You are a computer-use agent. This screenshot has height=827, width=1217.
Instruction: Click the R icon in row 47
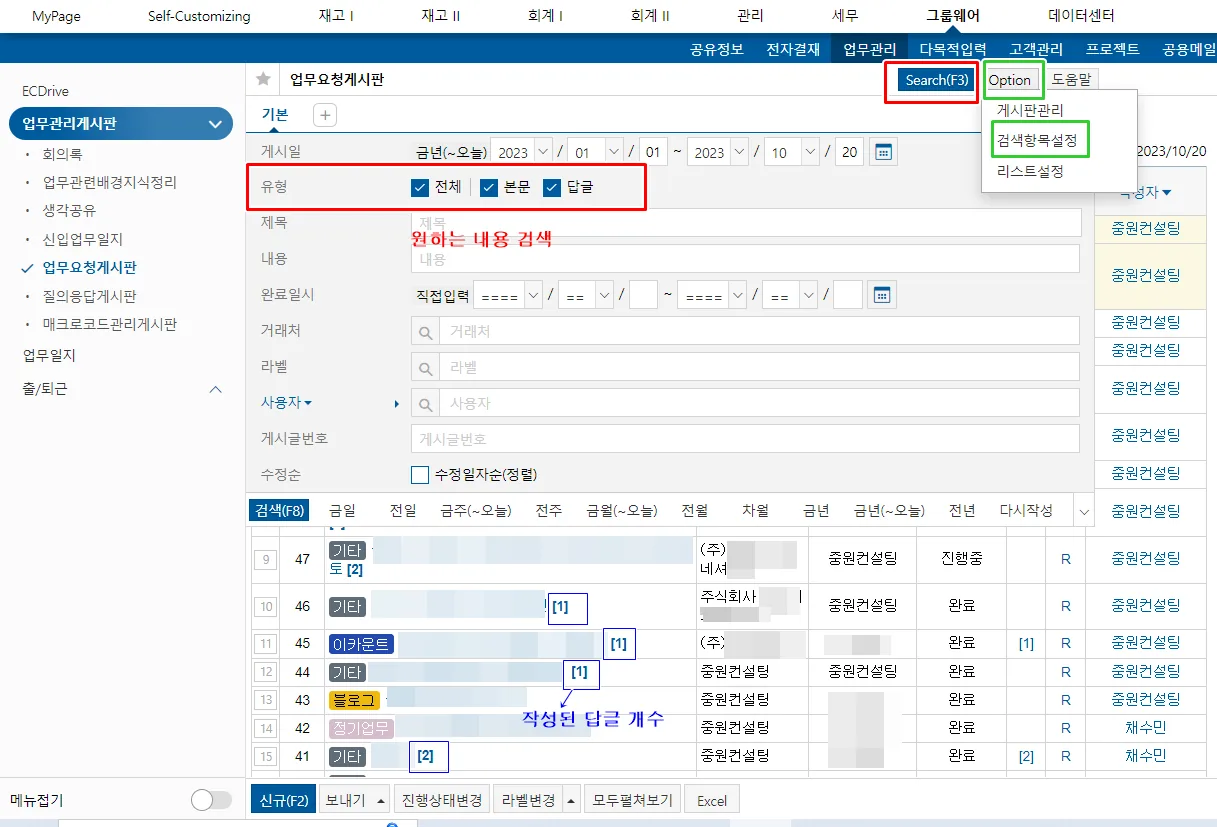pyautogui.click(x=1065, y=560)
